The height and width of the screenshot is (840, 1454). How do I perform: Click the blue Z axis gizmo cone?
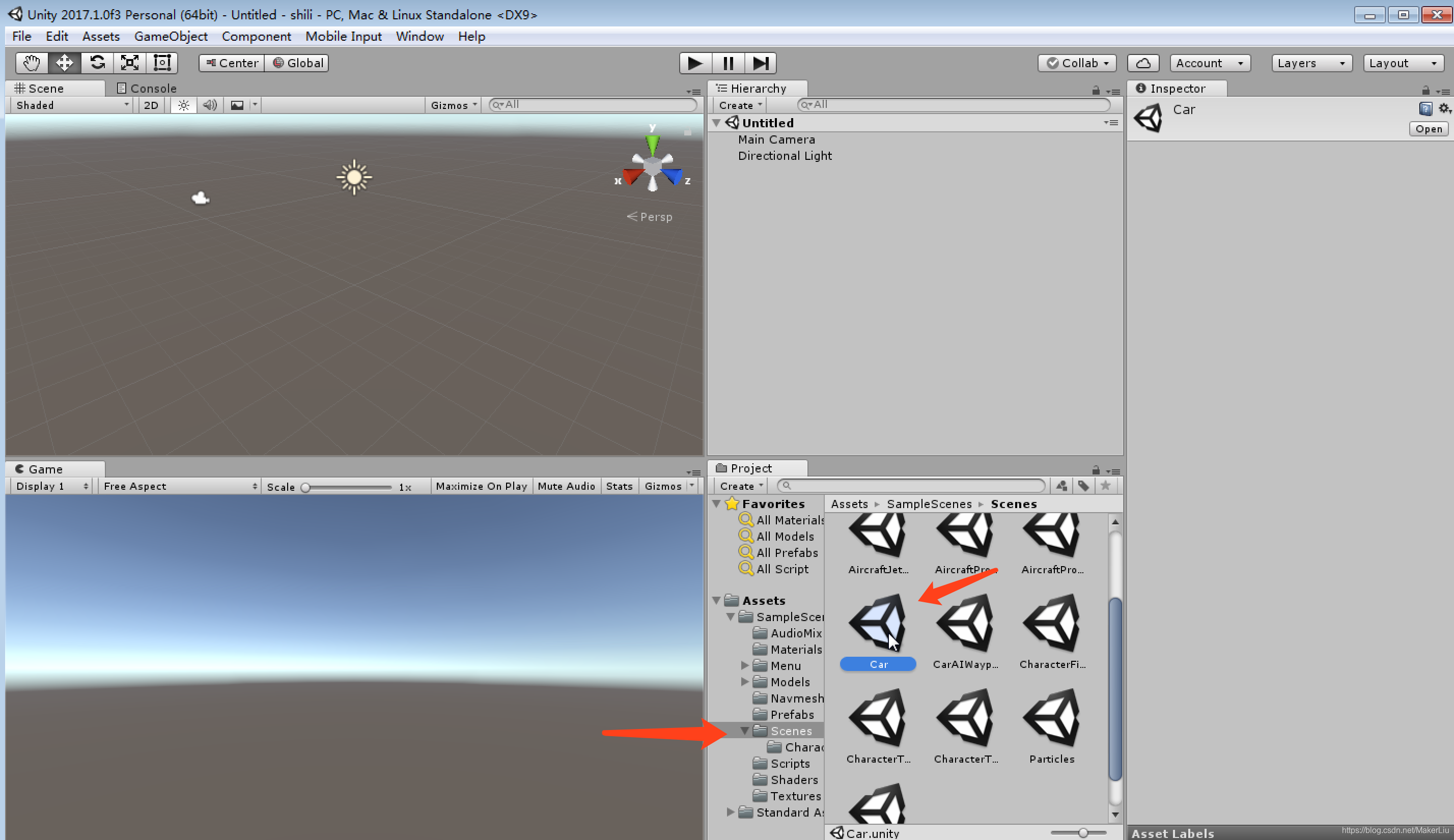pyautogui.click(x=673, y=176)
